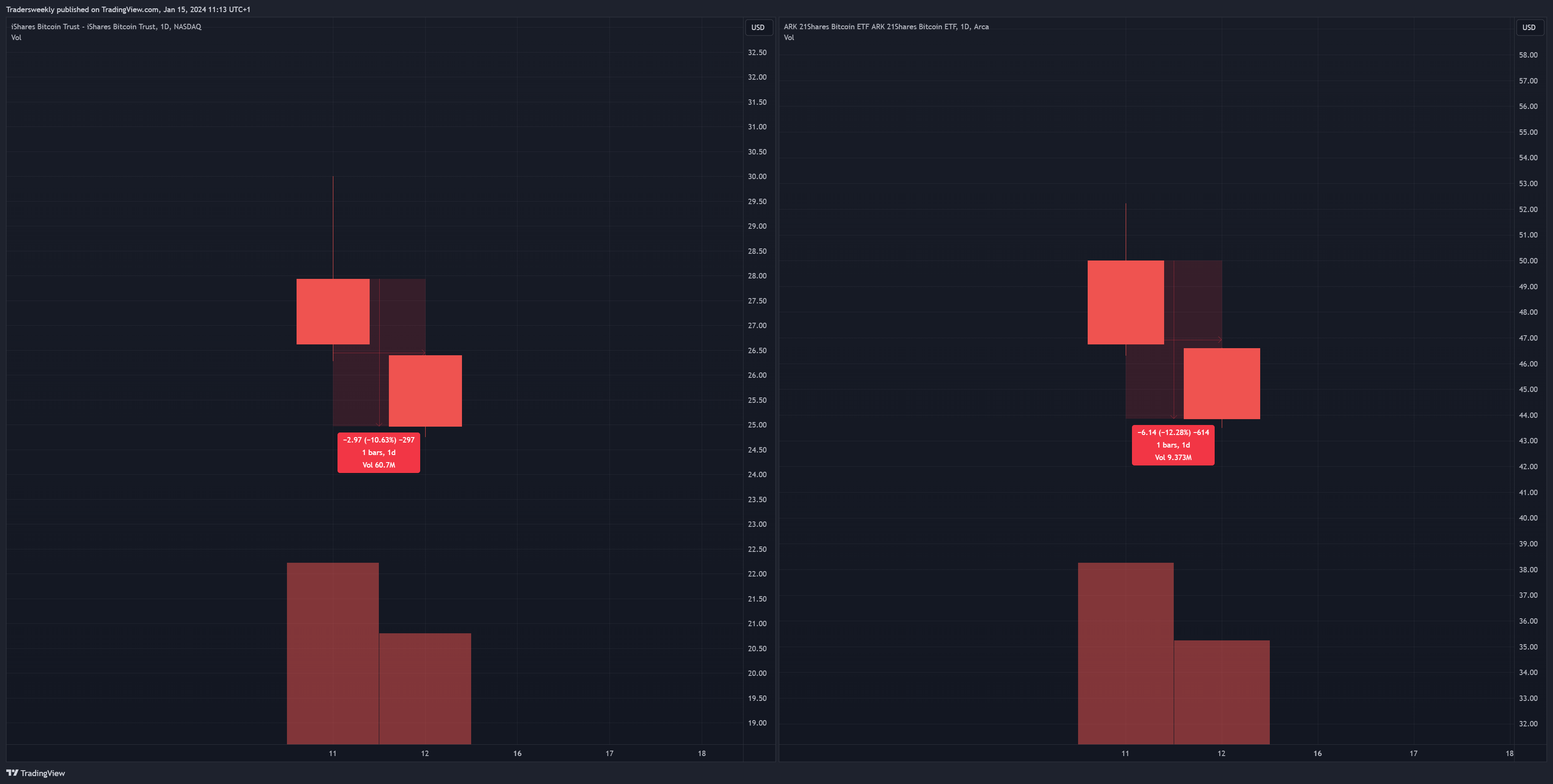Click the Vol 9.373M text in the ARK label

pos(1173,458)
